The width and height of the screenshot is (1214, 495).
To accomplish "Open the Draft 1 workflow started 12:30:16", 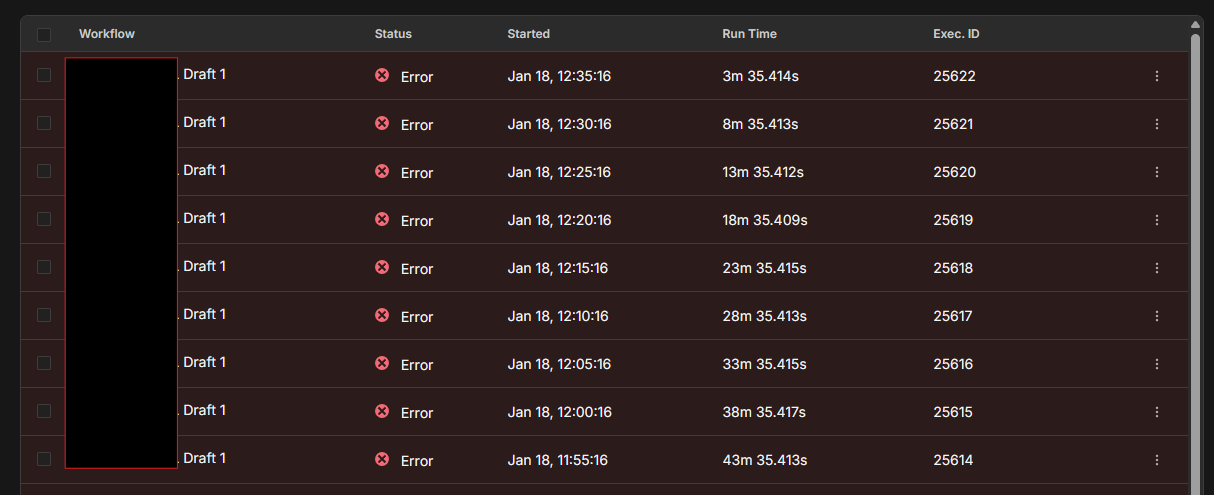I will click(x=204, y=122).
